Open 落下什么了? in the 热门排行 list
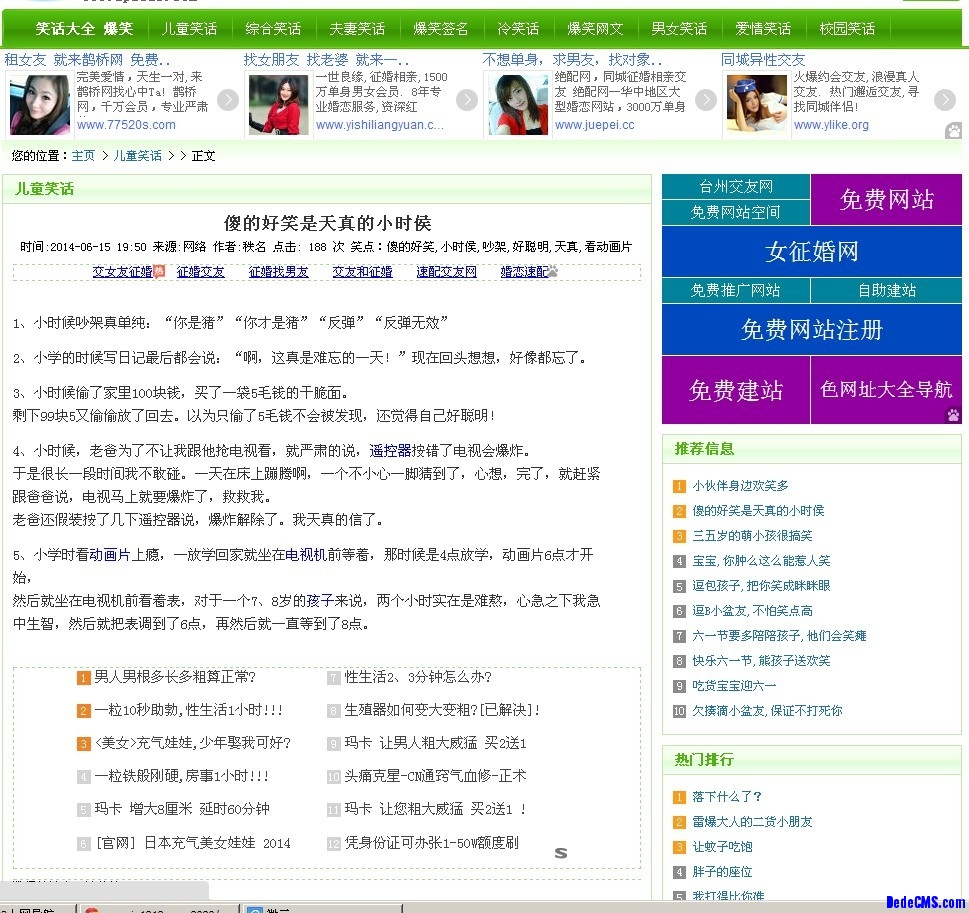 (x=727, y=797)
